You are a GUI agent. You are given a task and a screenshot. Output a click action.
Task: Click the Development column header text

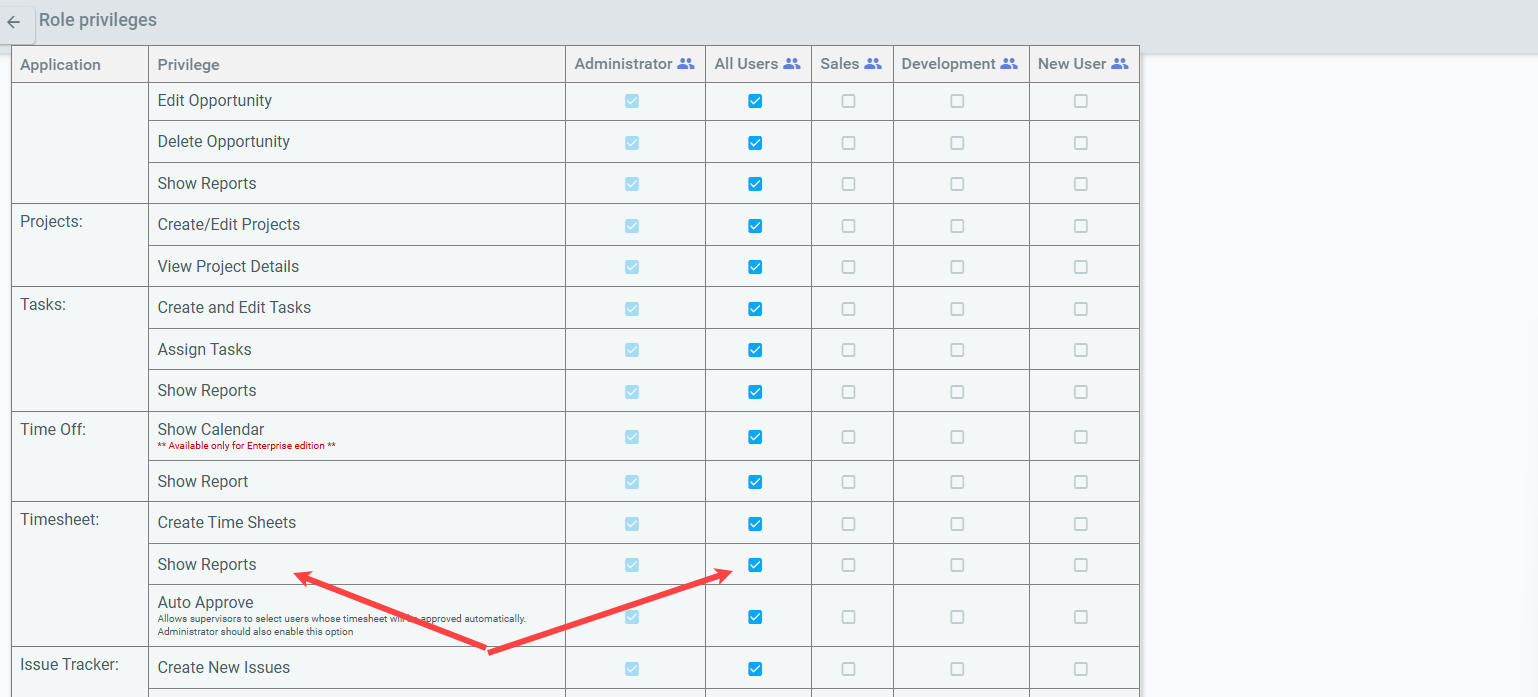coord(948,64)
